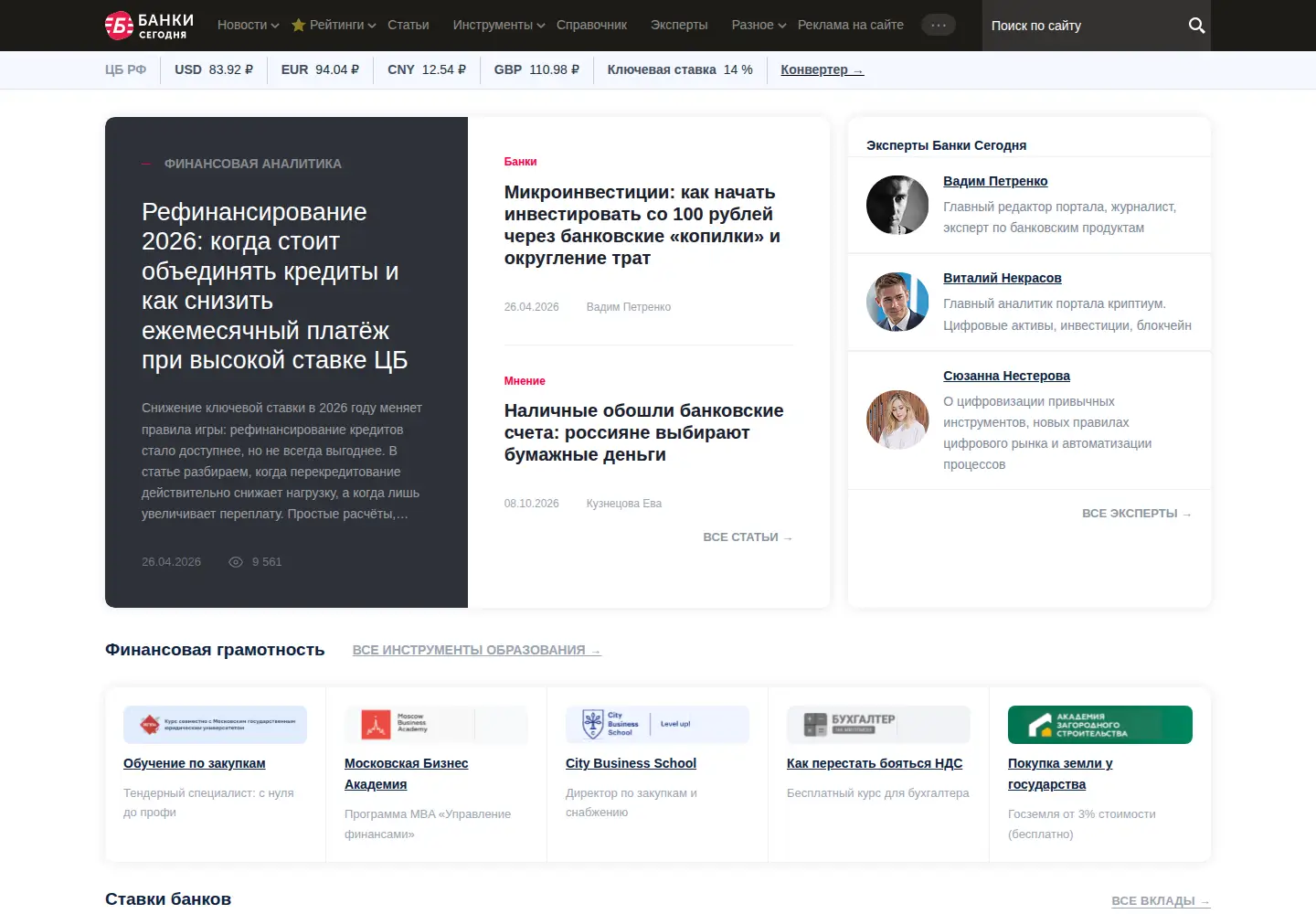
Task: Click the Банки category tag
Action: coord(520,162)
